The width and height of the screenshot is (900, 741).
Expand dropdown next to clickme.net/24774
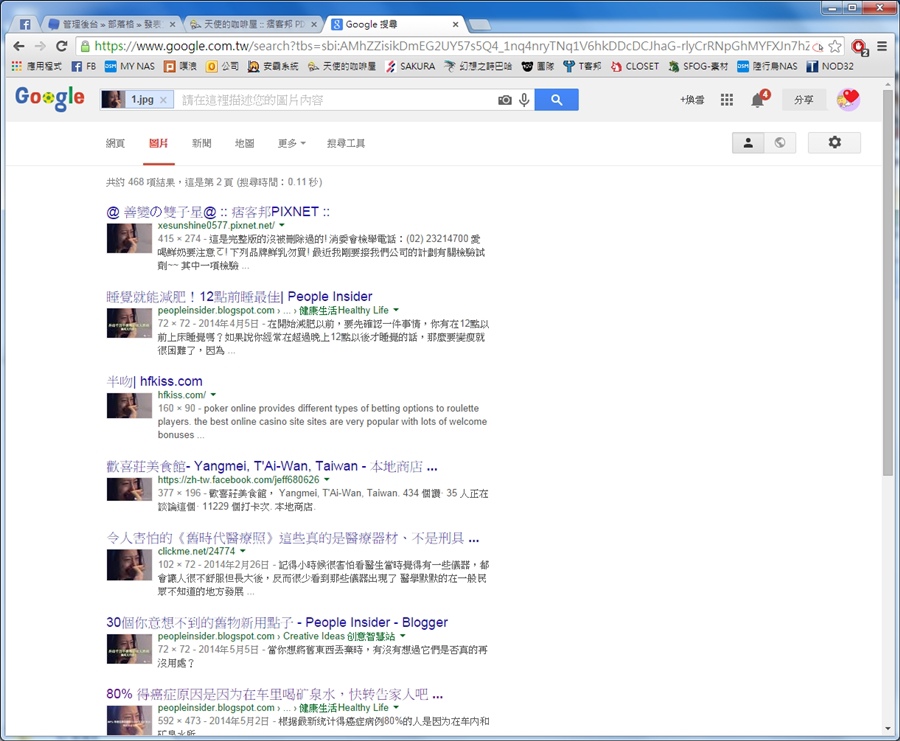(x=243, y=551)
